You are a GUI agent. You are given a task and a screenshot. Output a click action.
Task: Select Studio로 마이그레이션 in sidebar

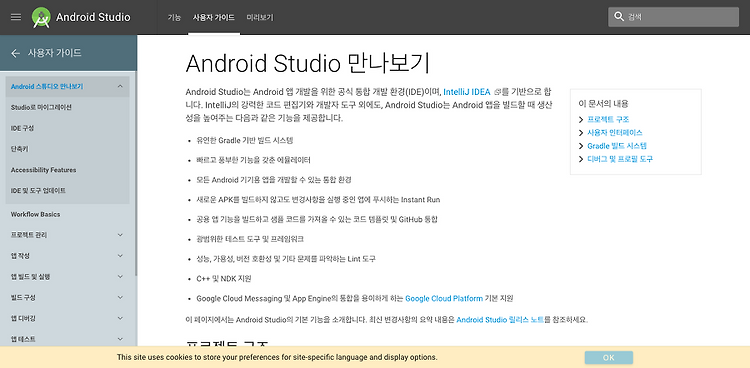[41, 108]
